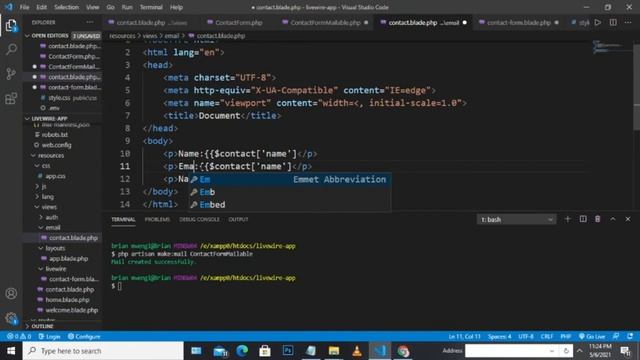Click UTF-8 encoding in status bar
The image size is (640, 360).
526,336
